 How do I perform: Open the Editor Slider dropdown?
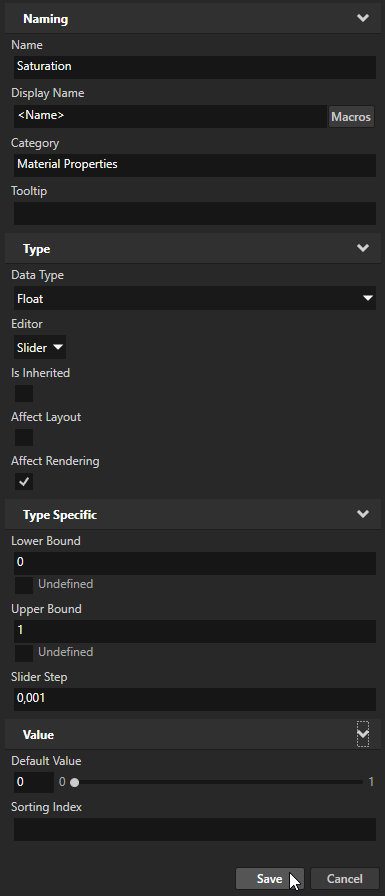pos(40,347)
